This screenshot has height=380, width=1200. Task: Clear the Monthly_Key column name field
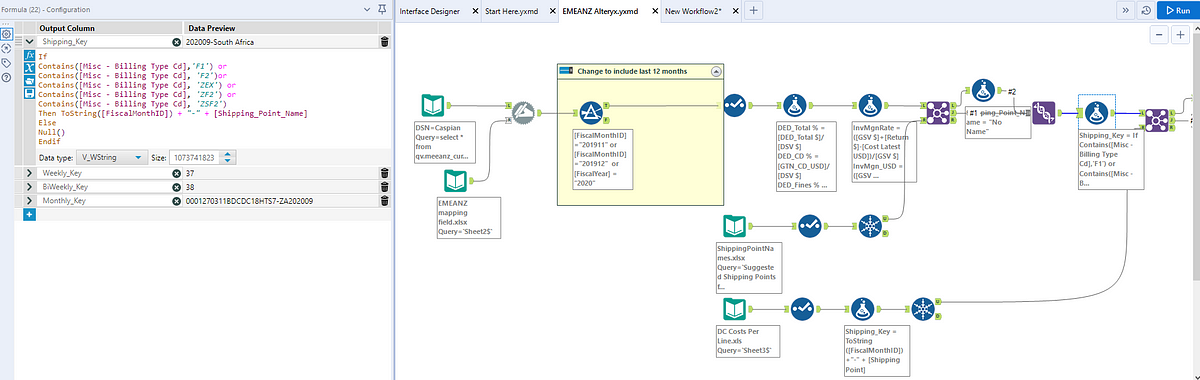pos(176,201)
